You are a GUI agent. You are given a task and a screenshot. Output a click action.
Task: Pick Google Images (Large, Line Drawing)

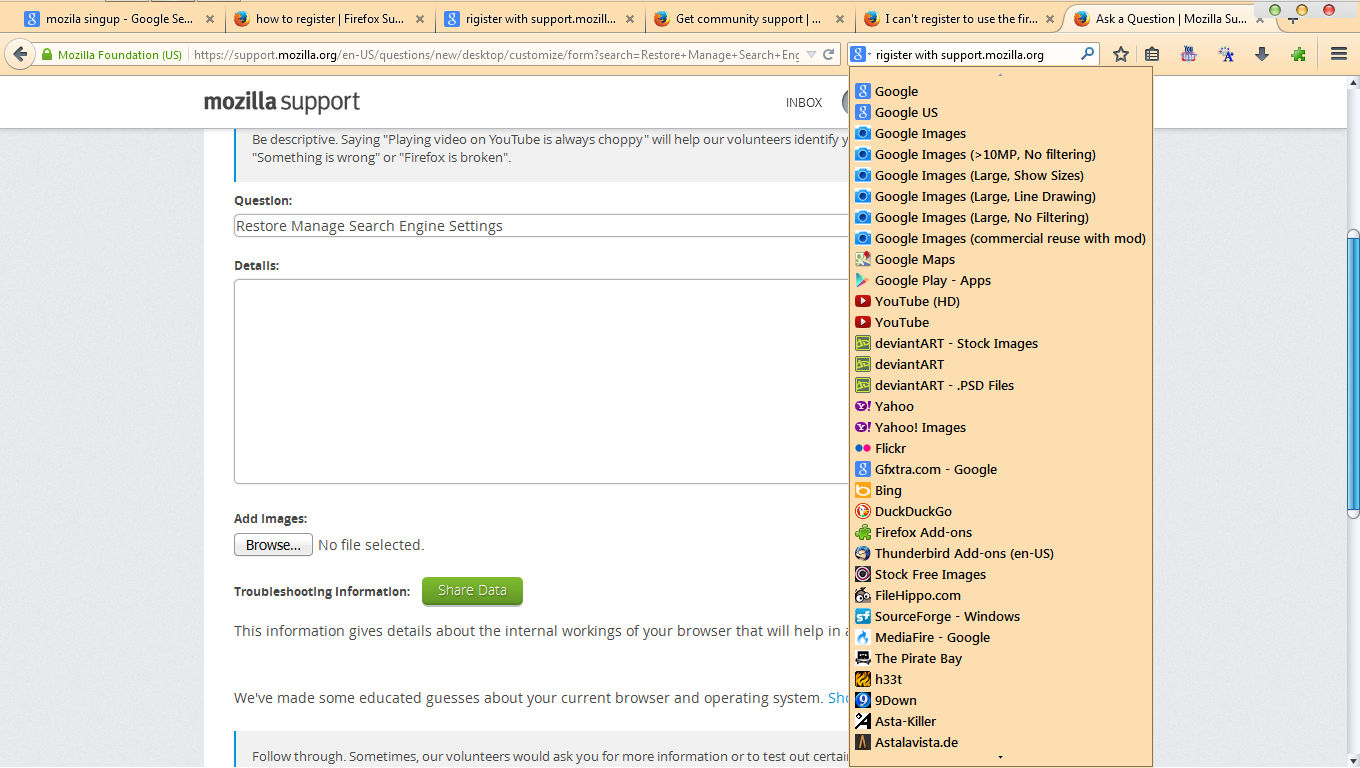point(1000,196)
